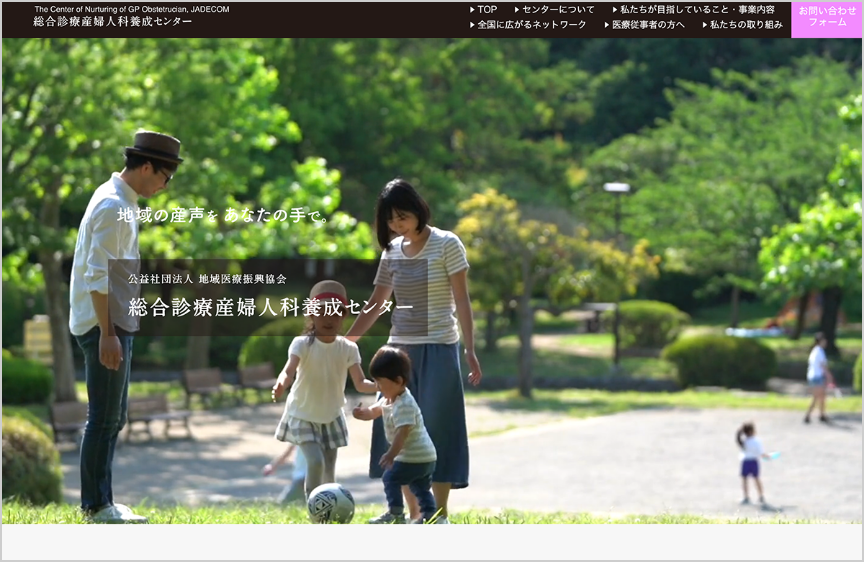The height and width of the screenshot is (562, 864).
Task: Click the JADECOM English site name text
Action: point(131,9)
